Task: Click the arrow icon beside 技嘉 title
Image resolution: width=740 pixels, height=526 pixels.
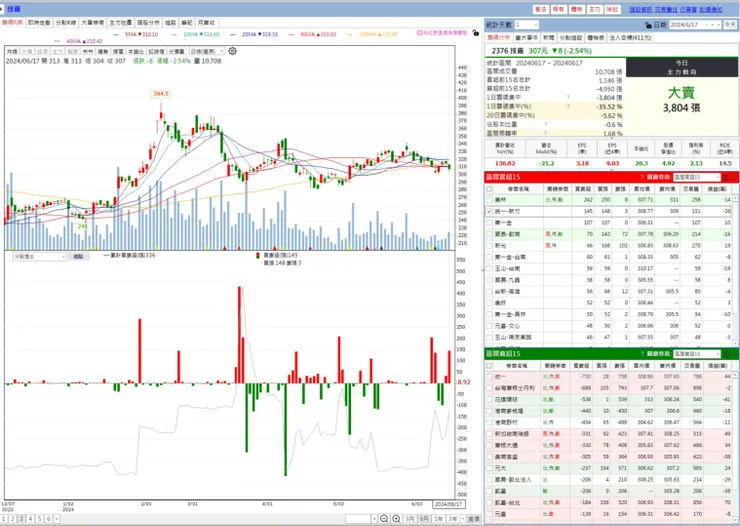Action: point(2,9)
